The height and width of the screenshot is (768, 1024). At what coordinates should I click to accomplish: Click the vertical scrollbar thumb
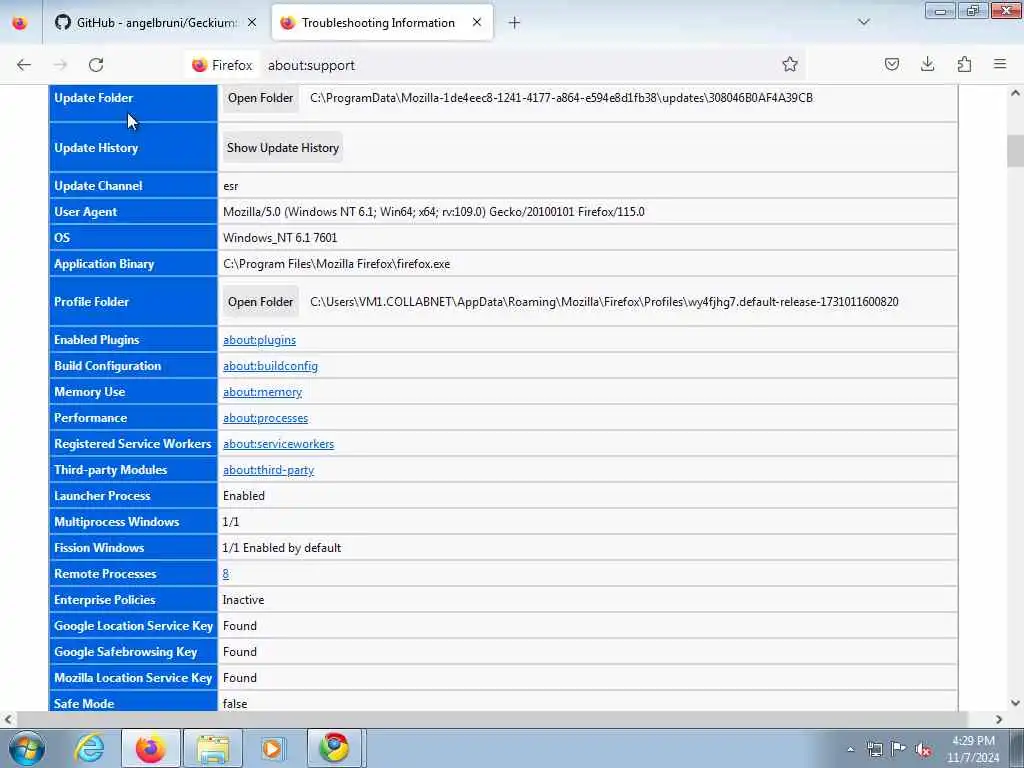pos(1015,151)
